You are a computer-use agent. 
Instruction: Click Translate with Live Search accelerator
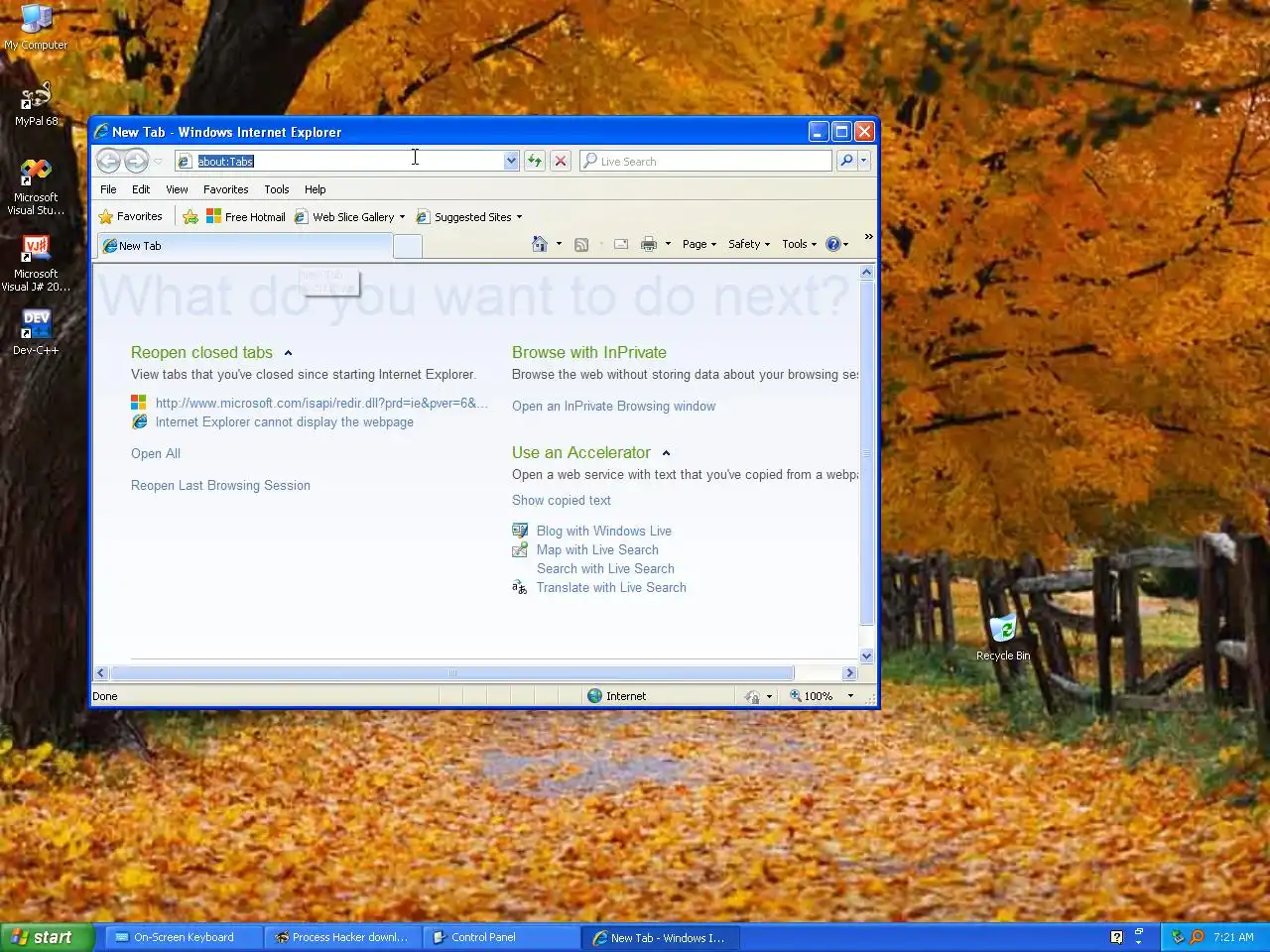click(x=611, y=587)
